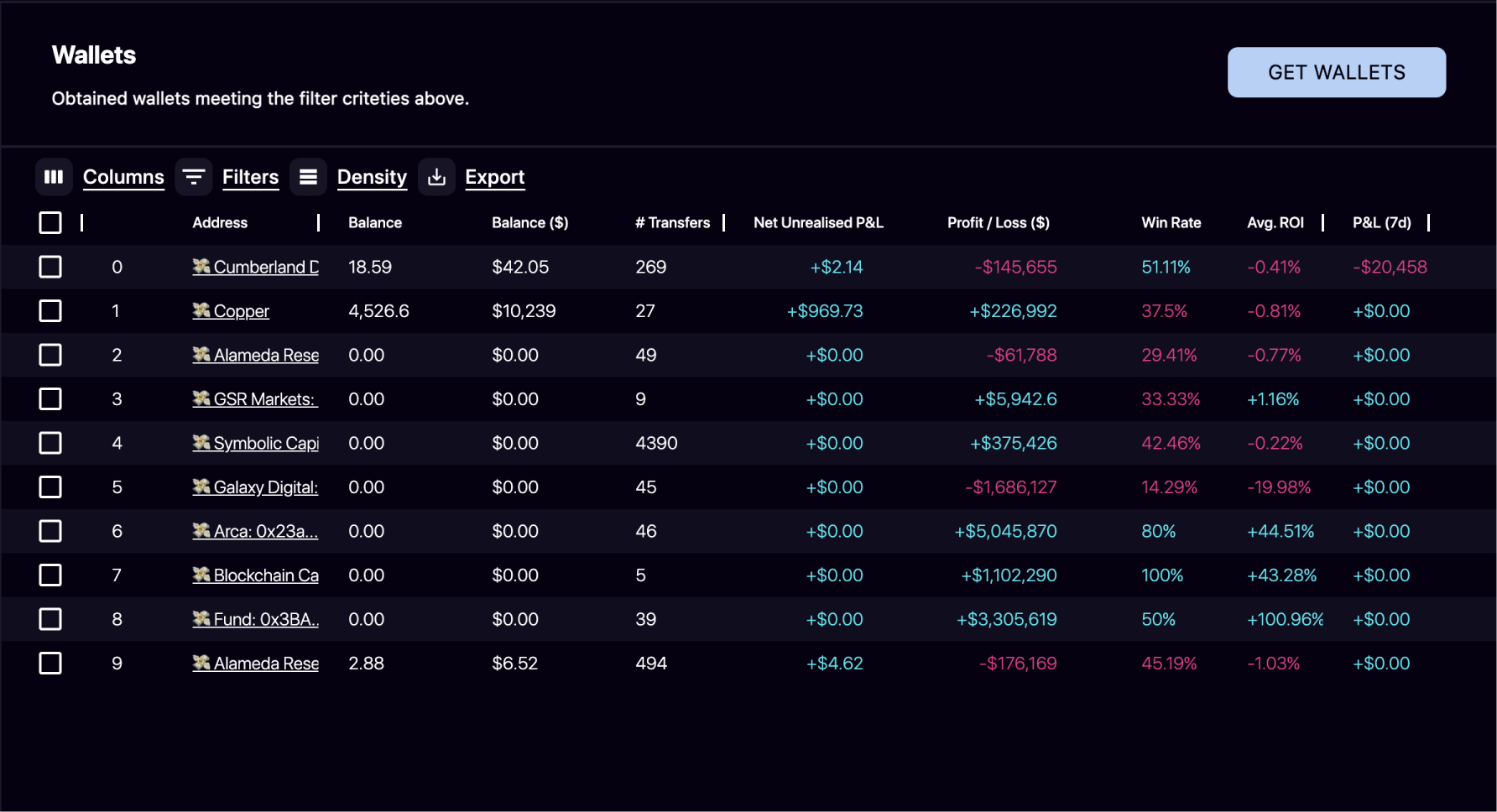
Task: Sort by the Win Rate column header
Action: (x=1171, y=222)
